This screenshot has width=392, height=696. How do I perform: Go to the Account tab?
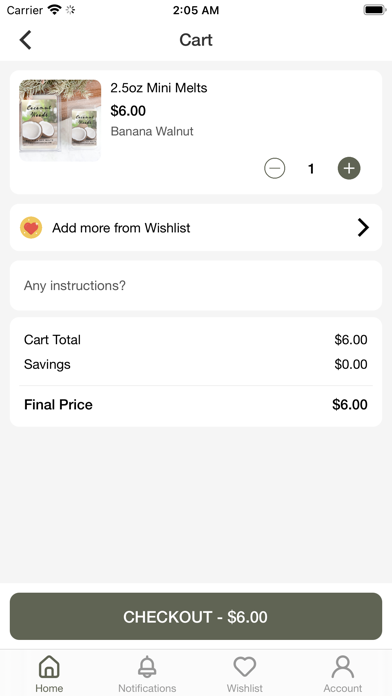[342, 674]
